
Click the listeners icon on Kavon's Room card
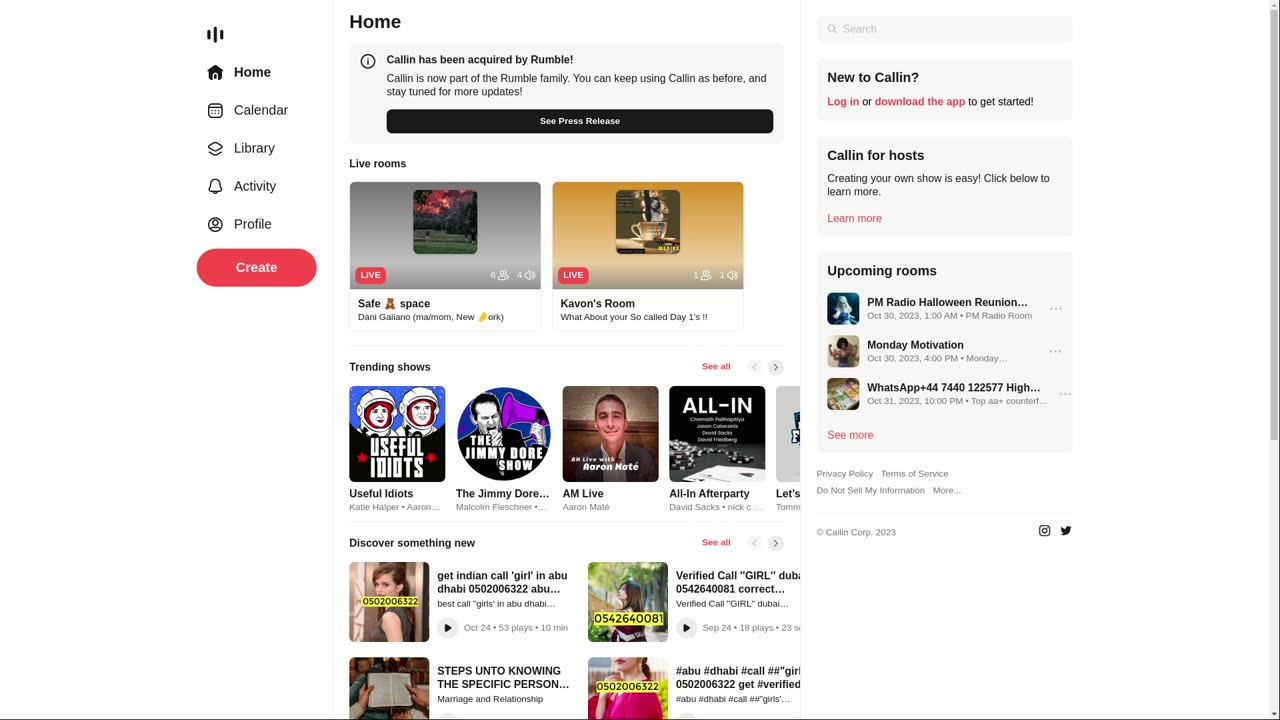click(706, 275)
